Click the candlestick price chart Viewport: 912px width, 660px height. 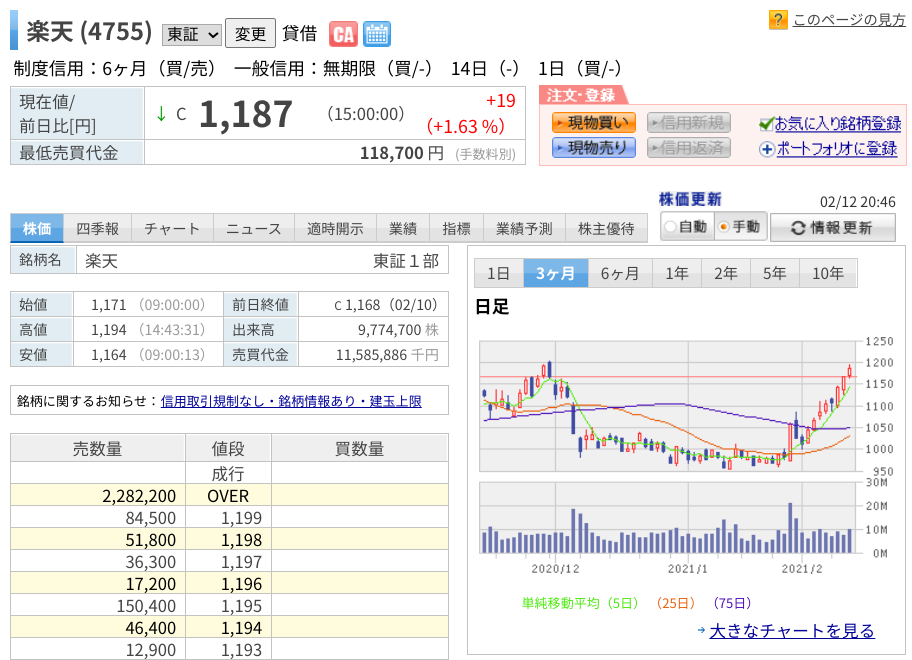tap(668, 406)
